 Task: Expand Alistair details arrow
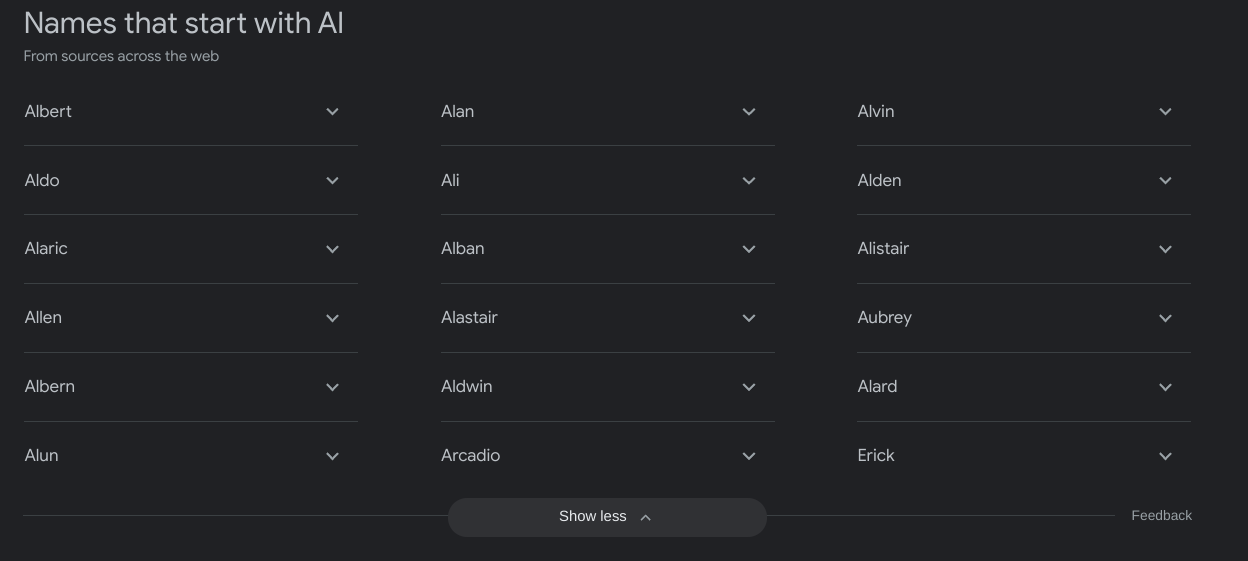1165,249
